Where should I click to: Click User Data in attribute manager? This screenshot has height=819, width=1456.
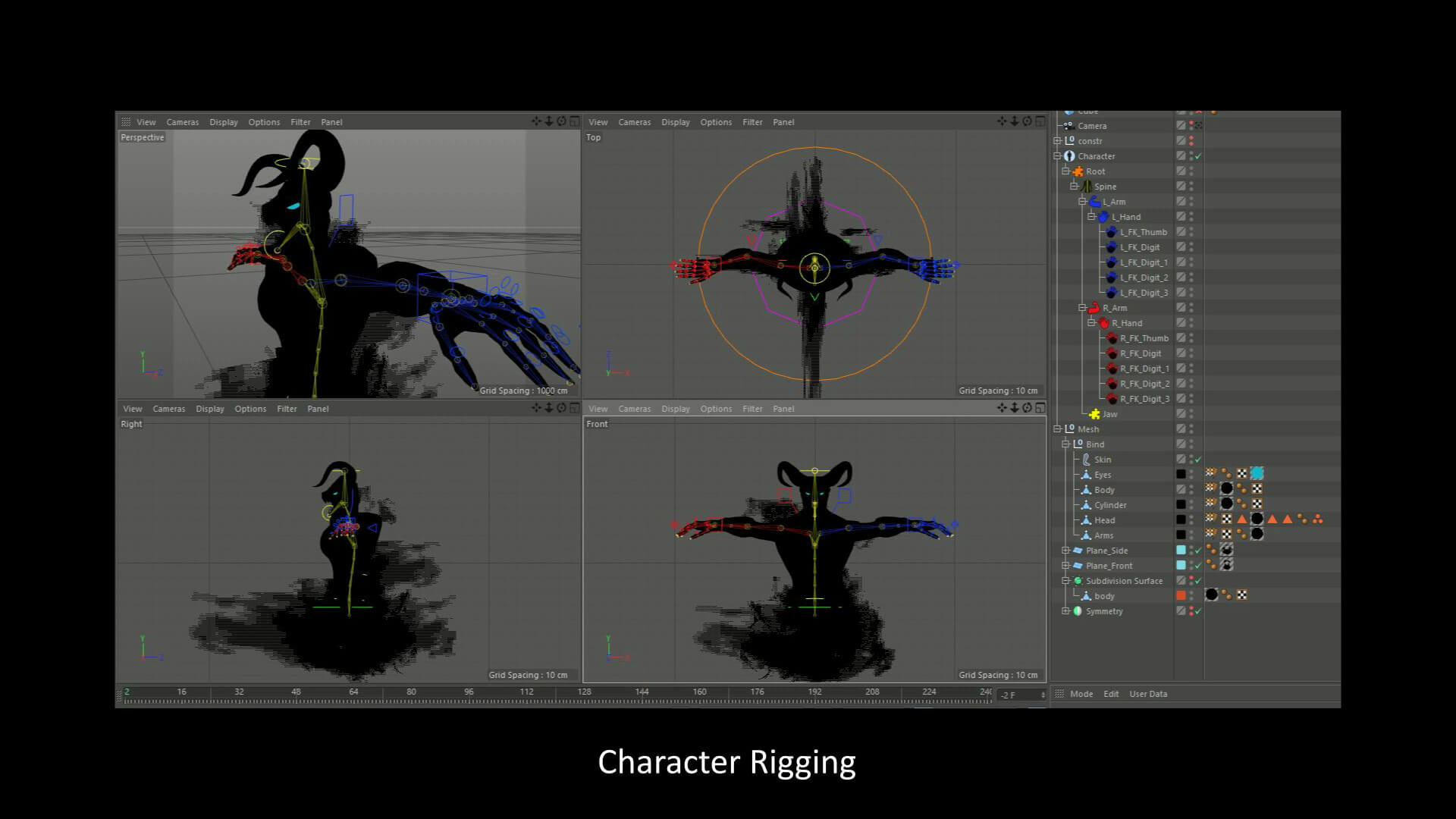click(x=1147, y=694)
